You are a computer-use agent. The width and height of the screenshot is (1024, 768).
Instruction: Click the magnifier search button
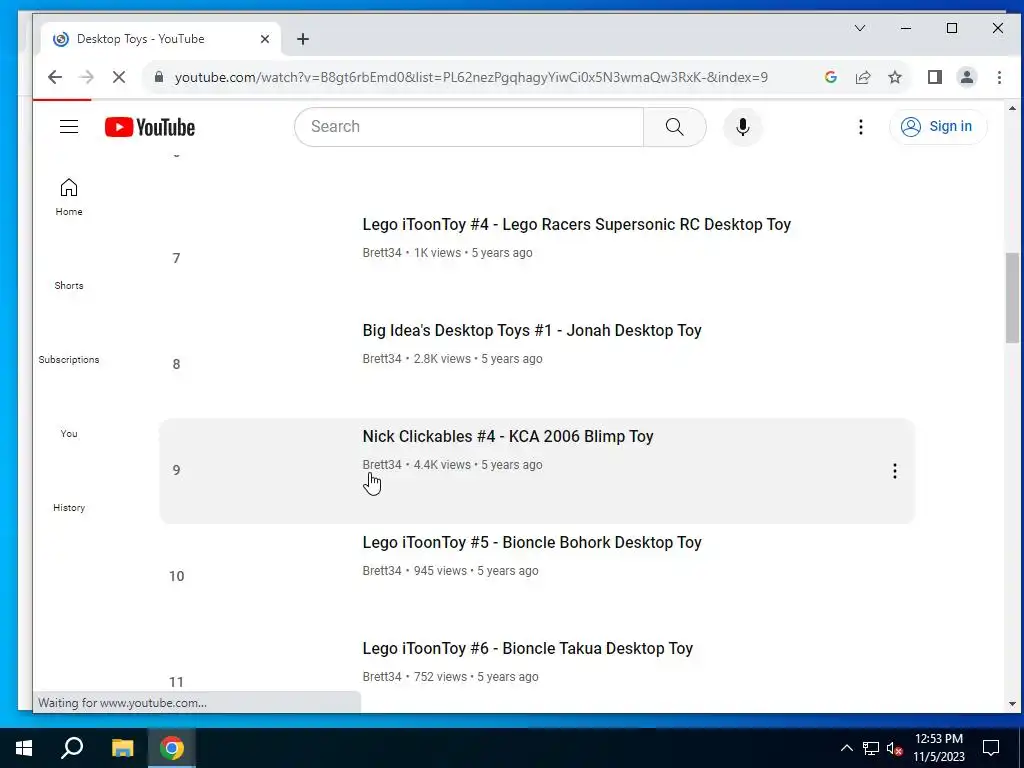(675, 127)
